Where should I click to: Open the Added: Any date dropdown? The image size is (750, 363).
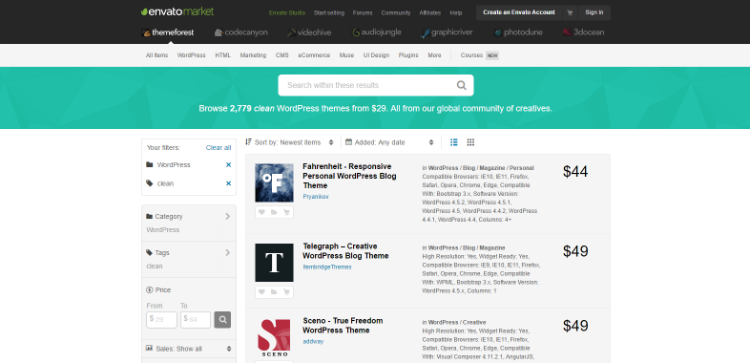click(389, 142)
